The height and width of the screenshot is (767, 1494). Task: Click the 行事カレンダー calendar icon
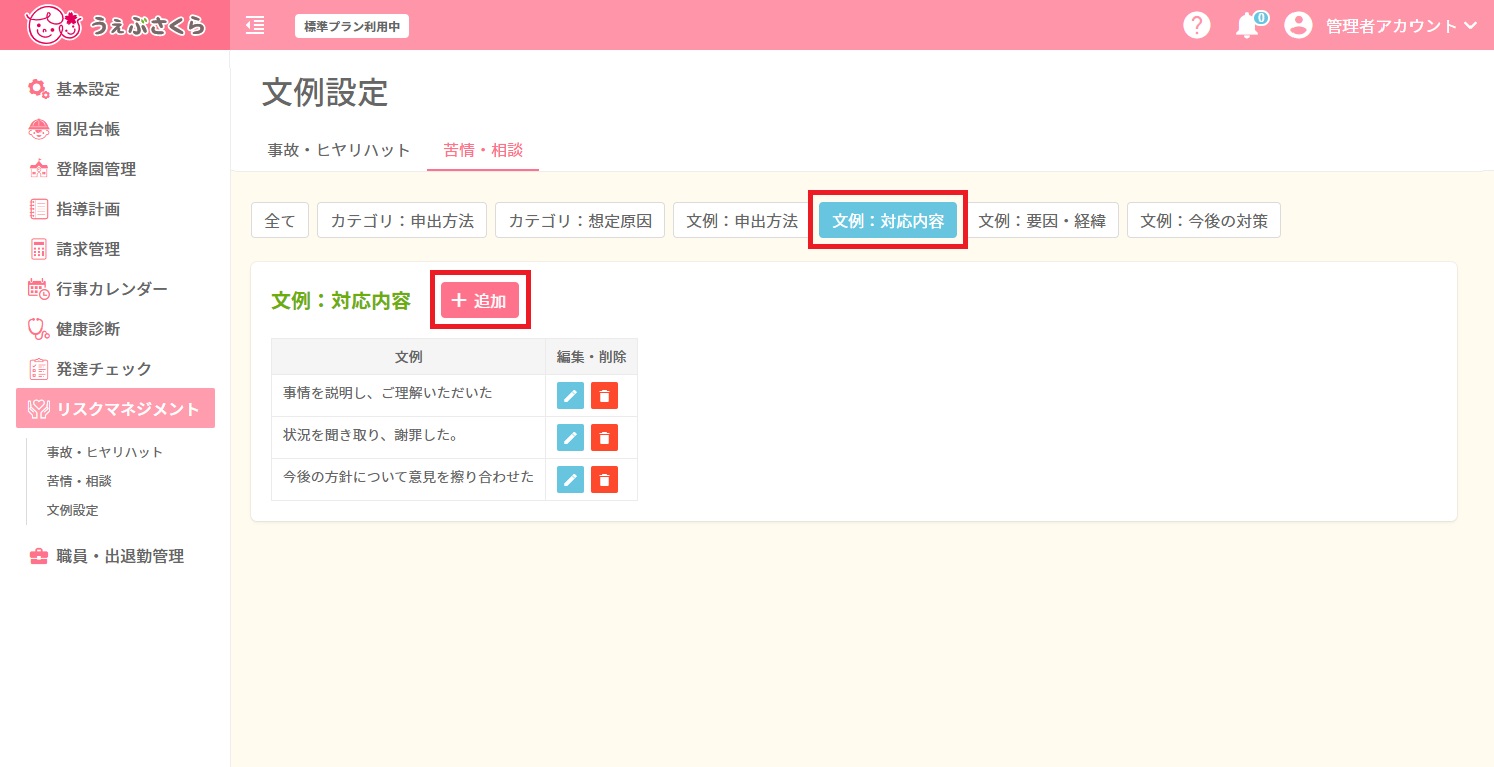click(x=38, y=289)
